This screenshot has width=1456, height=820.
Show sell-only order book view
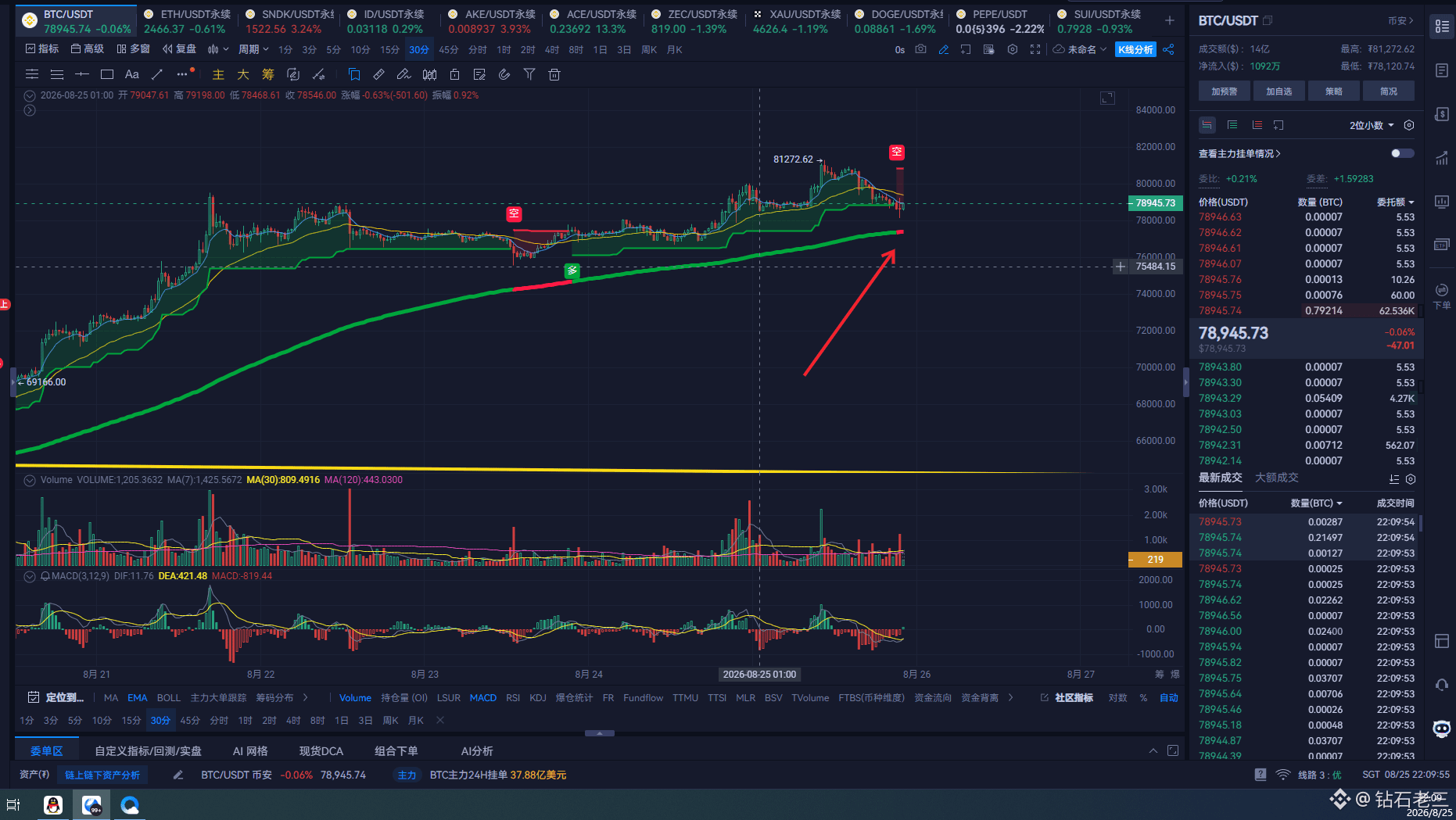(x=1257, y=125)
